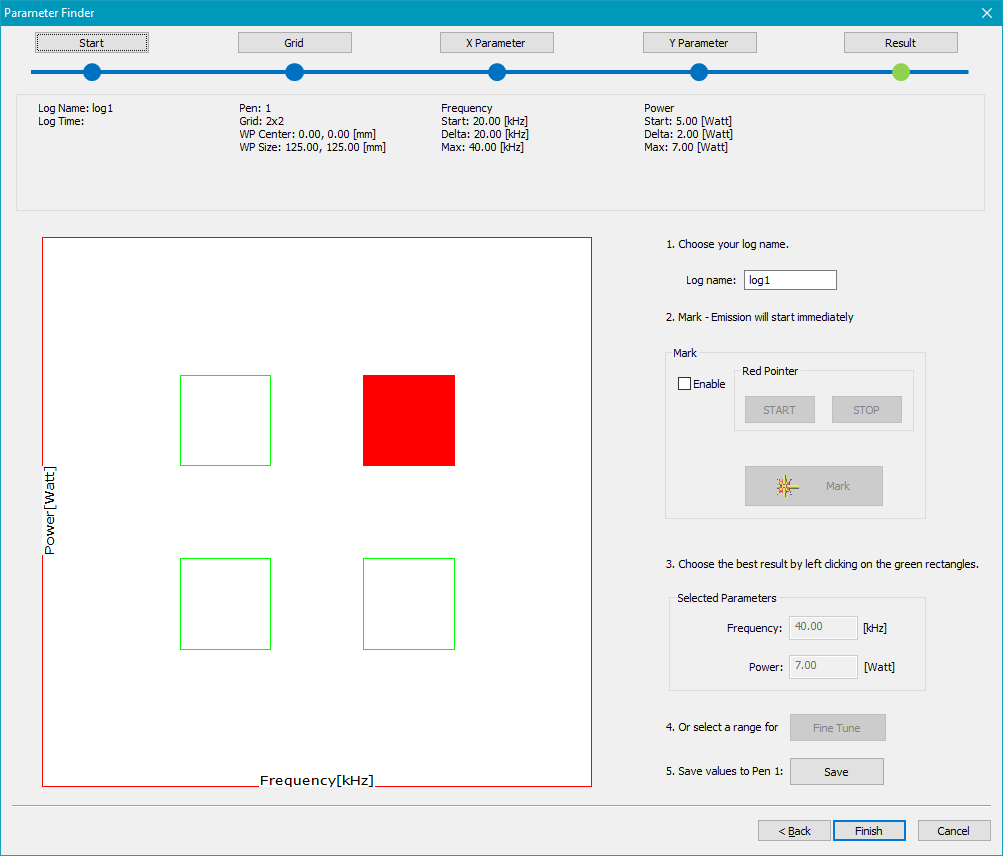Click the green Result progress dot

(x=901, y=72)
